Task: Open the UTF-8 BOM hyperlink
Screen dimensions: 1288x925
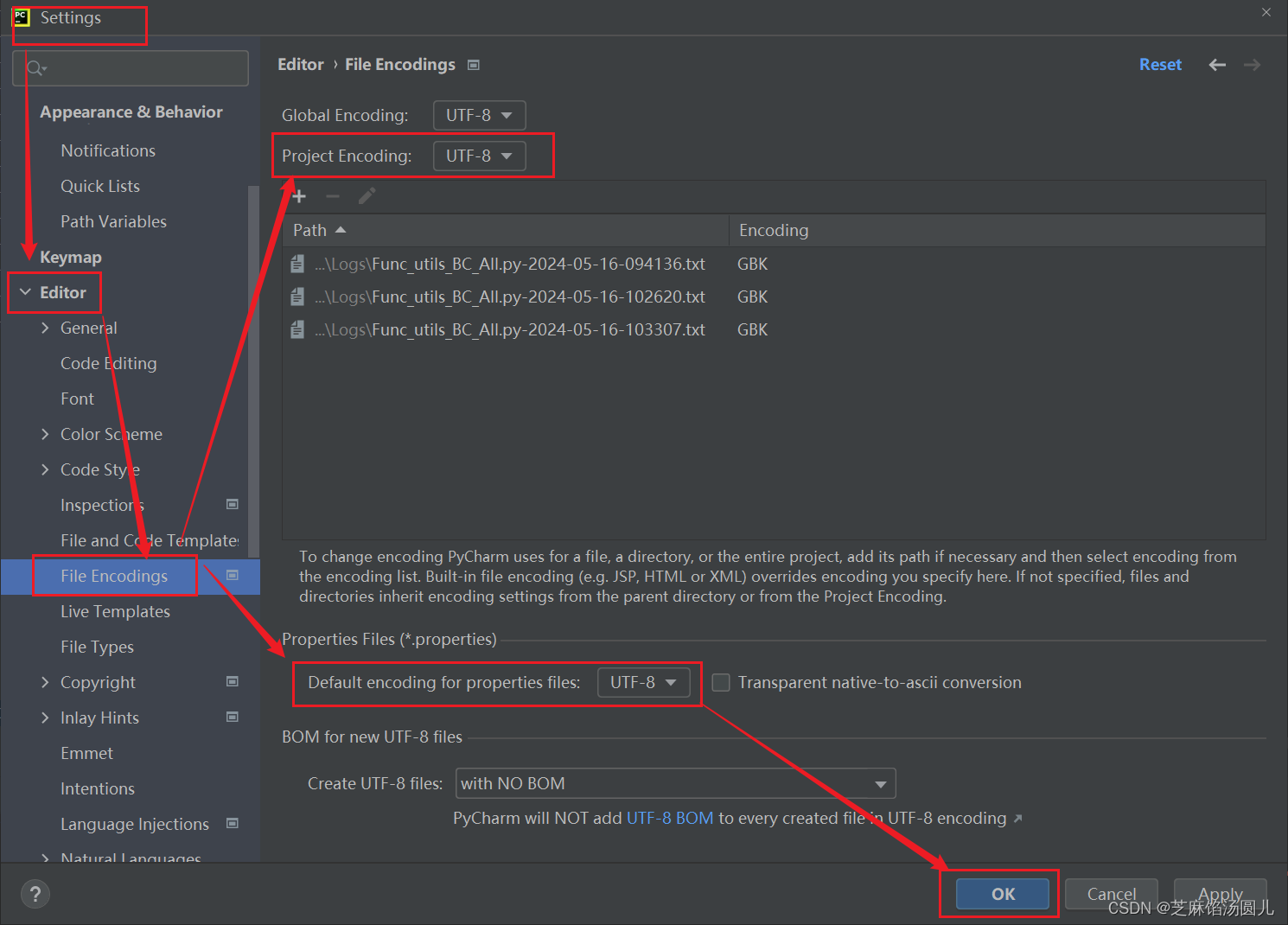Action: point(670,818)
